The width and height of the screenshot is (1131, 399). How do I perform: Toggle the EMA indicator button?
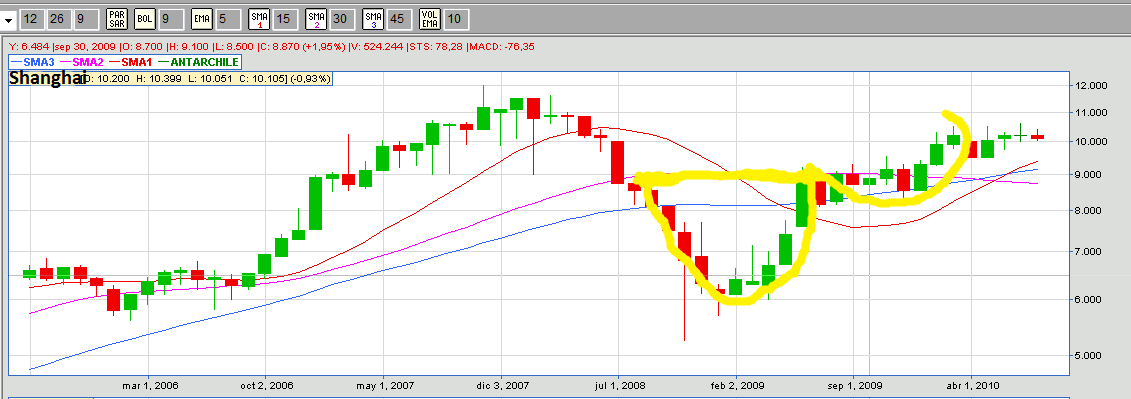click(203, 19)
